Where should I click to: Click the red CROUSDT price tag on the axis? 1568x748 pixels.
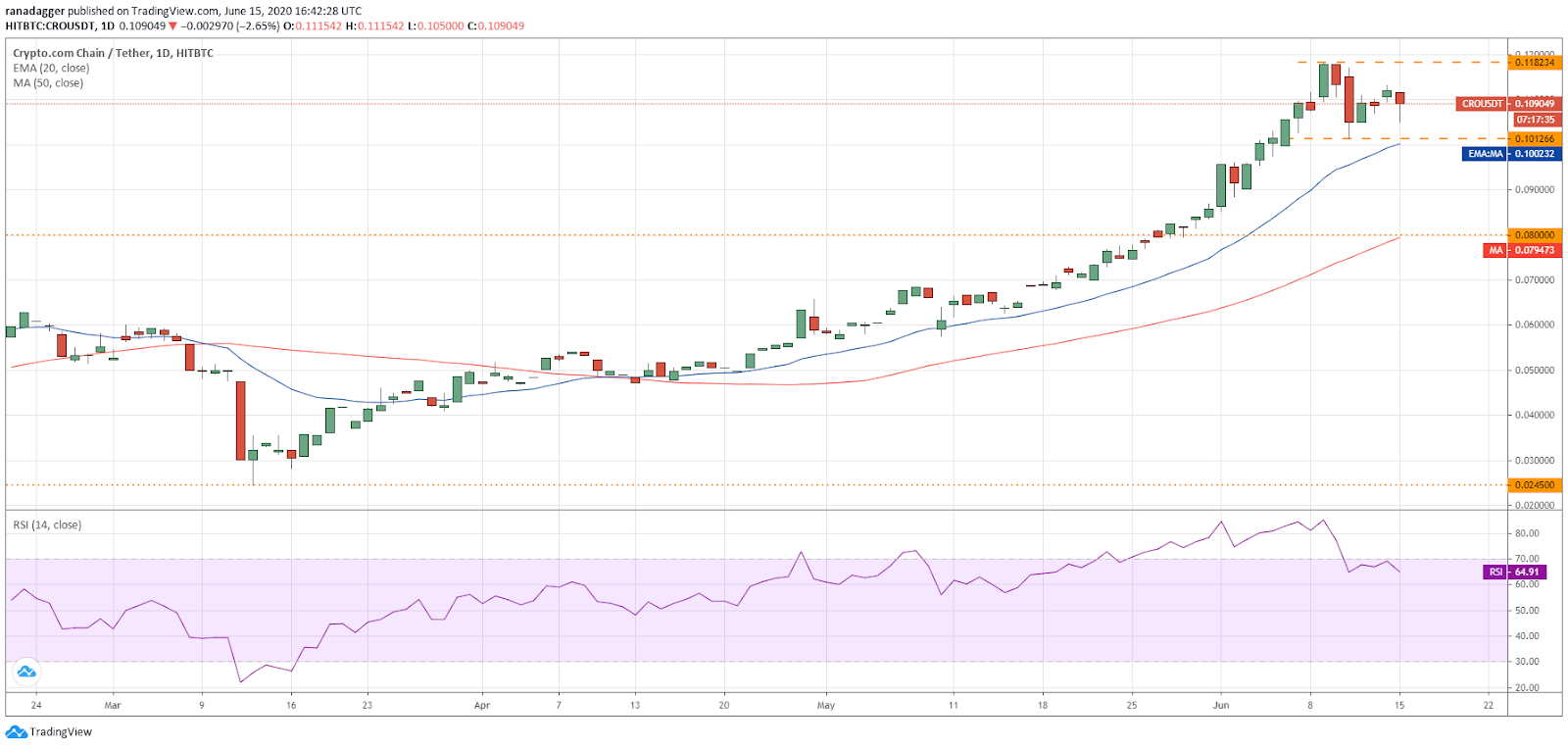click(1482, 103)
